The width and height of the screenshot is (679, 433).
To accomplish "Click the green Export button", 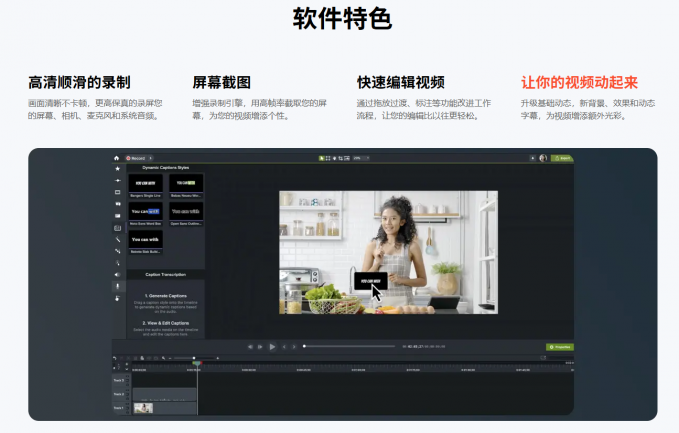I will (562, 158).
